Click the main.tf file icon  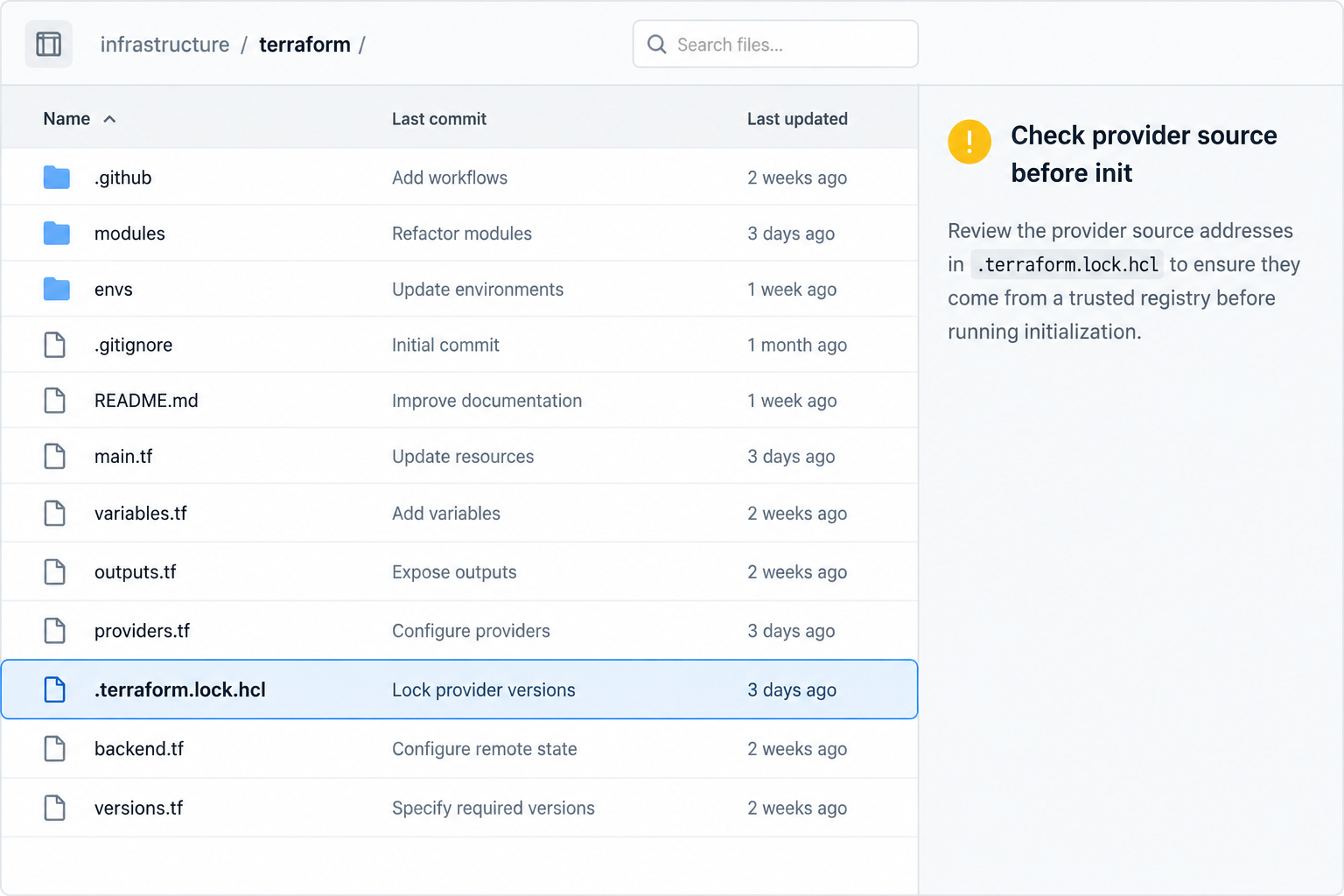click(x=55, y=456)
